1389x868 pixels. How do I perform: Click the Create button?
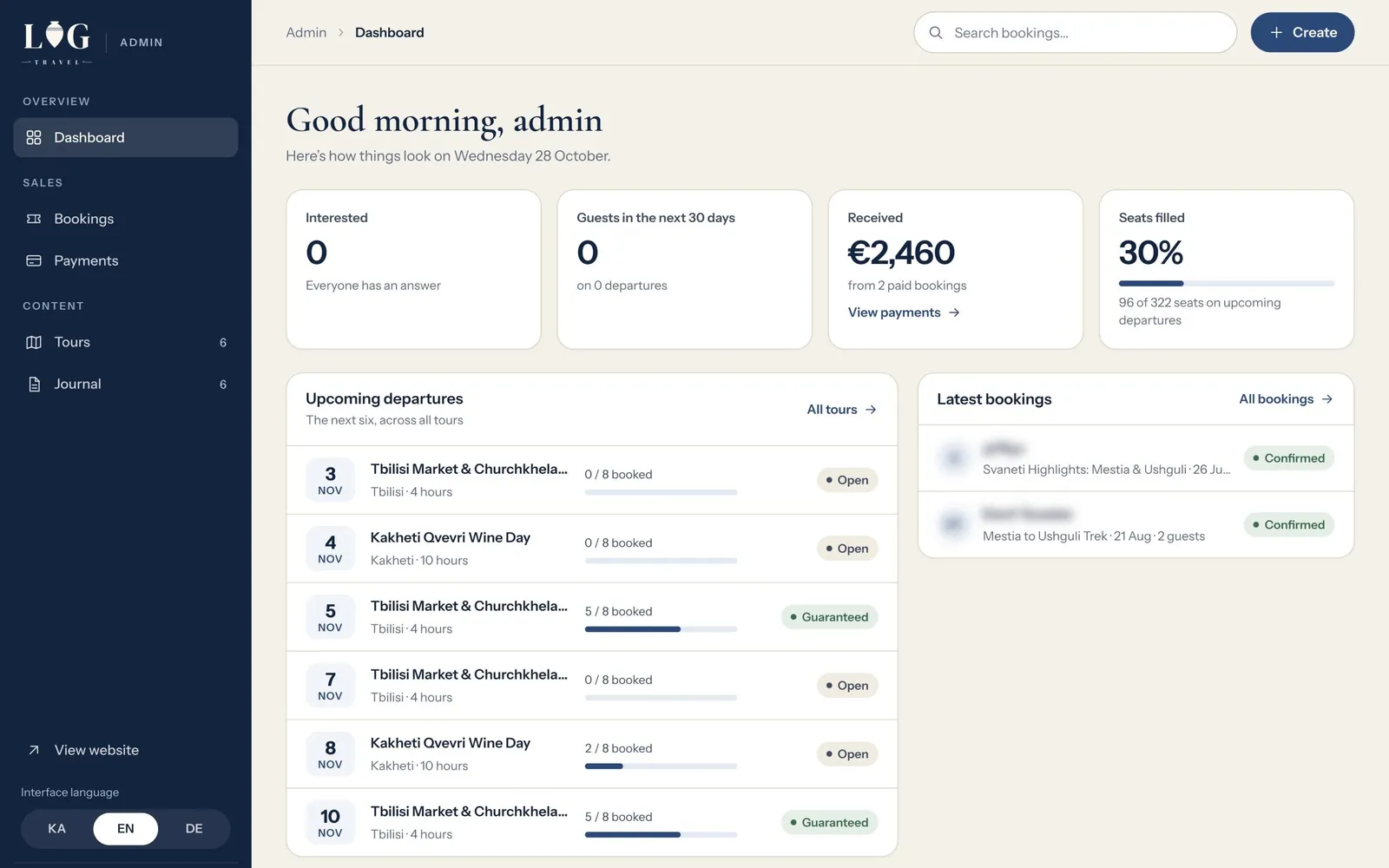click(1302, 32)
